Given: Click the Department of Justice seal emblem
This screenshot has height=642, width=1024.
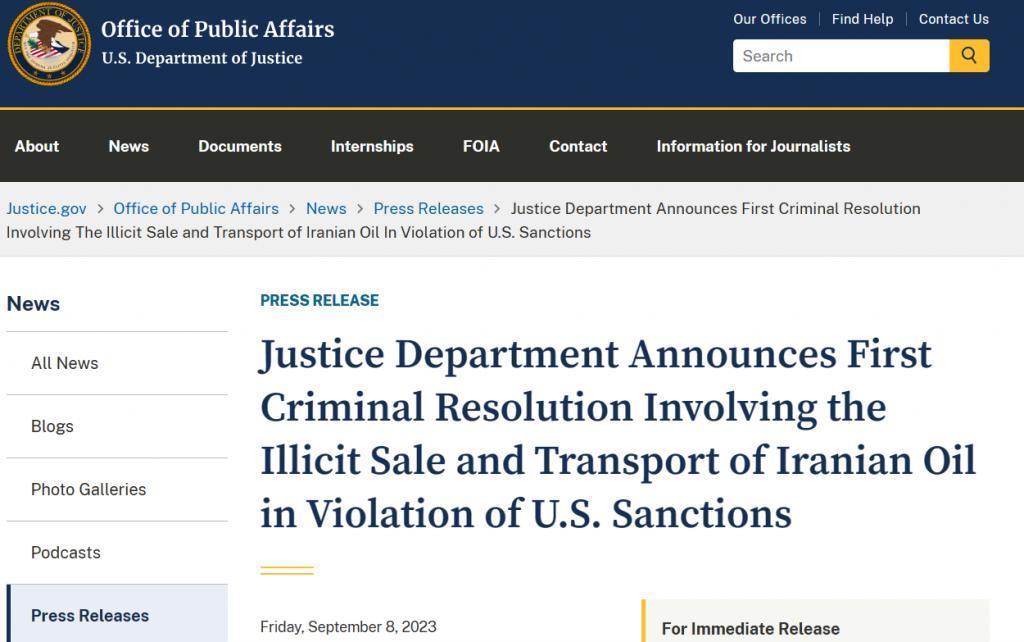Looking at the screenshot, I should pos(49,44).
